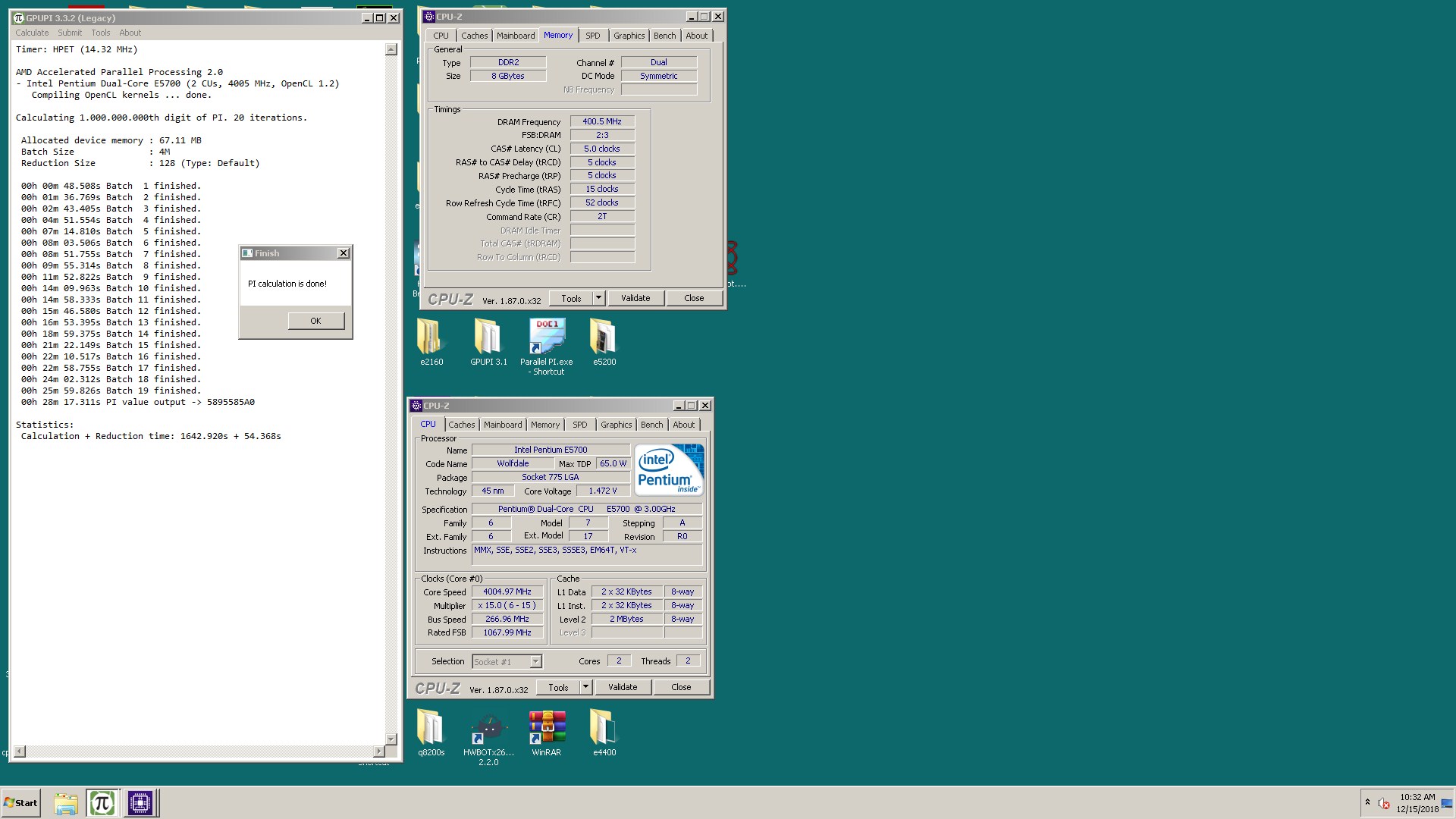Switch to Bench tab in the lower CPU-Z

coord(652,425)
